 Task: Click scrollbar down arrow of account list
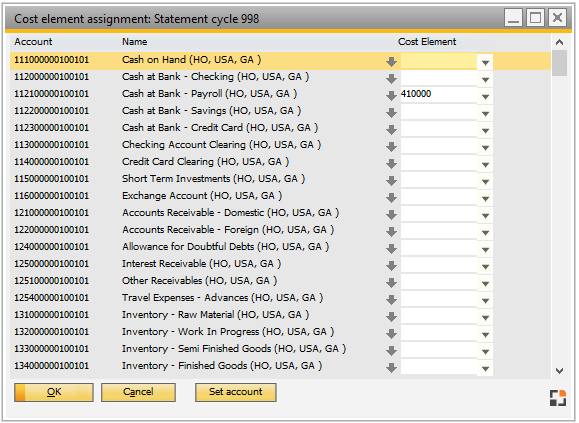[x=559, y=371]
